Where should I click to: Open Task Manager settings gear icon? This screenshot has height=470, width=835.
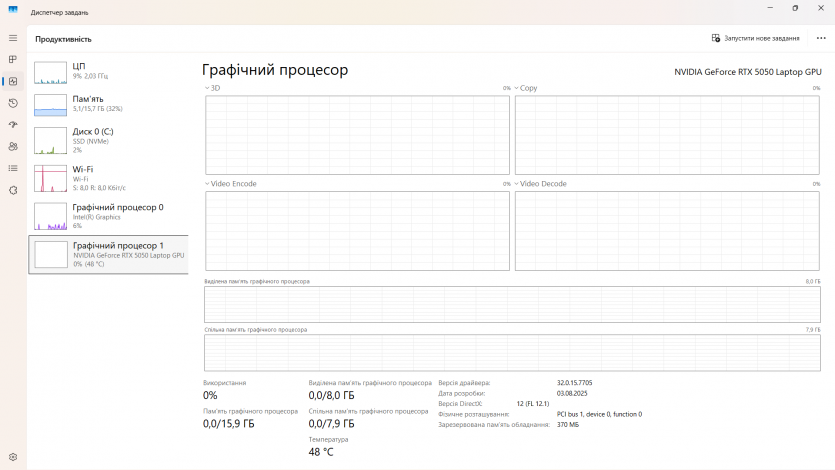pyautogui.click(x=13, y=457)
